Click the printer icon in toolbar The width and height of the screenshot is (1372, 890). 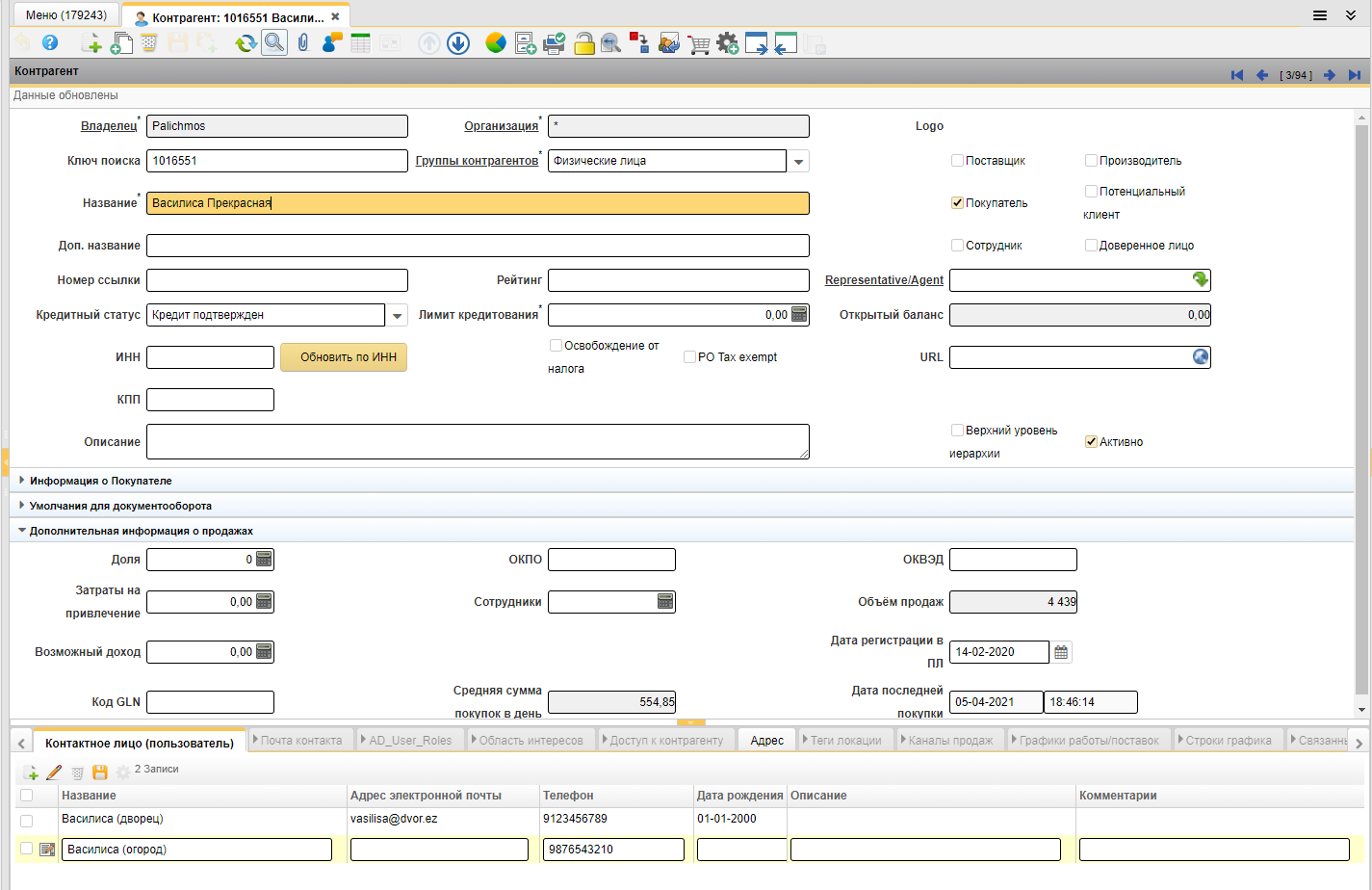(555, 43)
